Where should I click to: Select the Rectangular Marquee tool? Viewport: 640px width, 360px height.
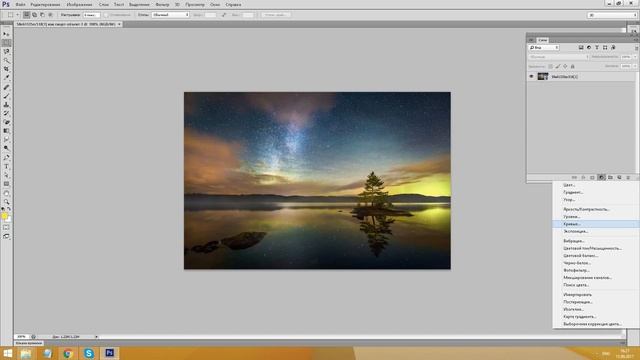pyautogui.click(x=6, y=43)
